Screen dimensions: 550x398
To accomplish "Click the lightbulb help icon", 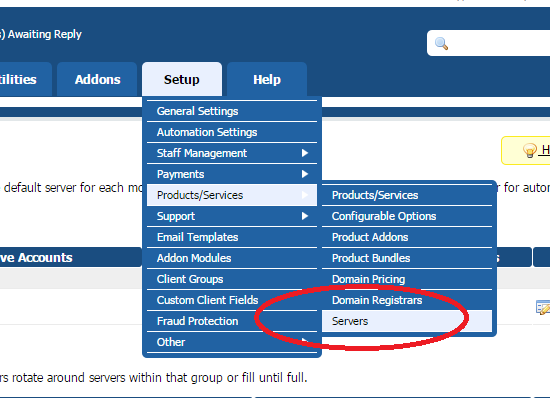I will pyautogui.click(x=529, y=150).
